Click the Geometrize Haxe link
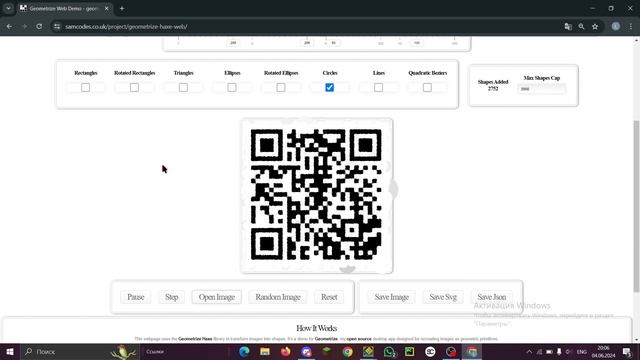This screenshot has width=640, height=360. coord(195,339)
